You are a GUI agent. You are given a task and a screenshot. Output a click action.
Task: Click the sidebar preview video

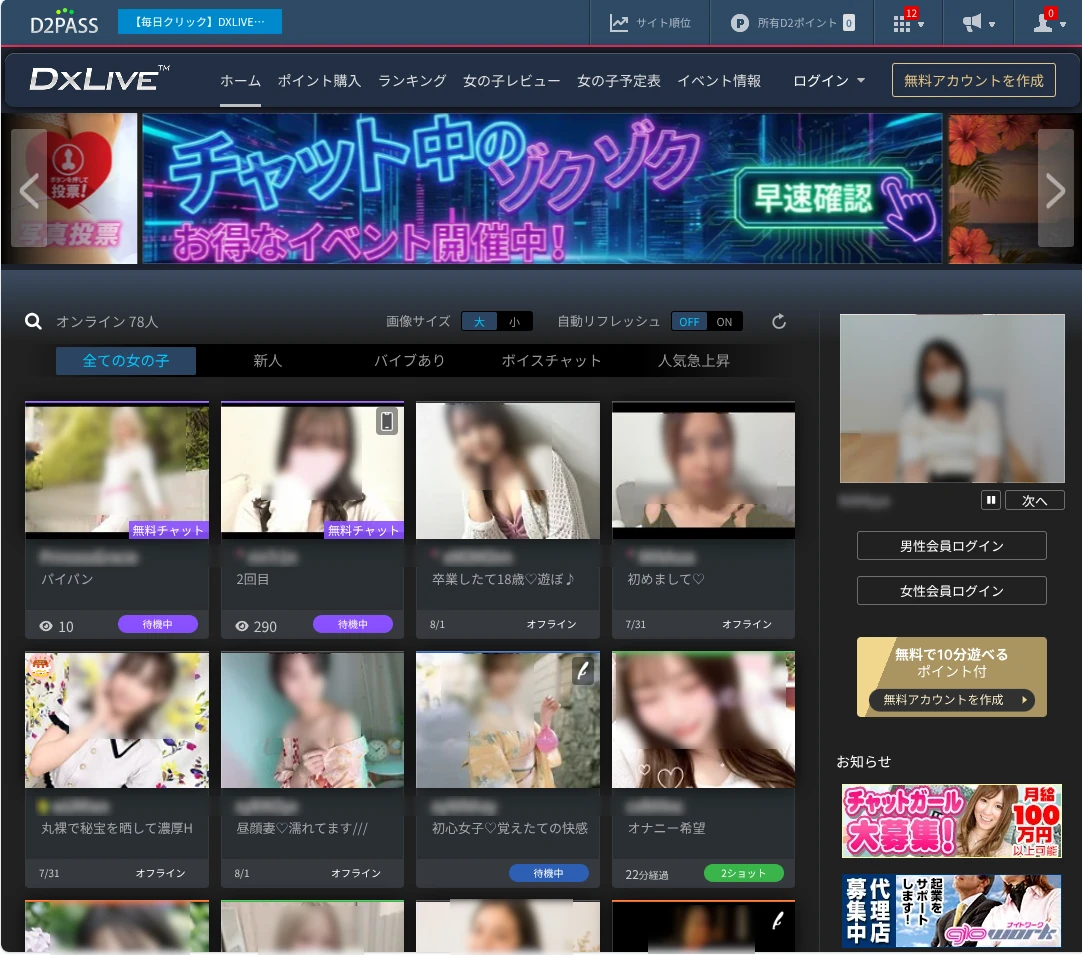tap(952, 398)
